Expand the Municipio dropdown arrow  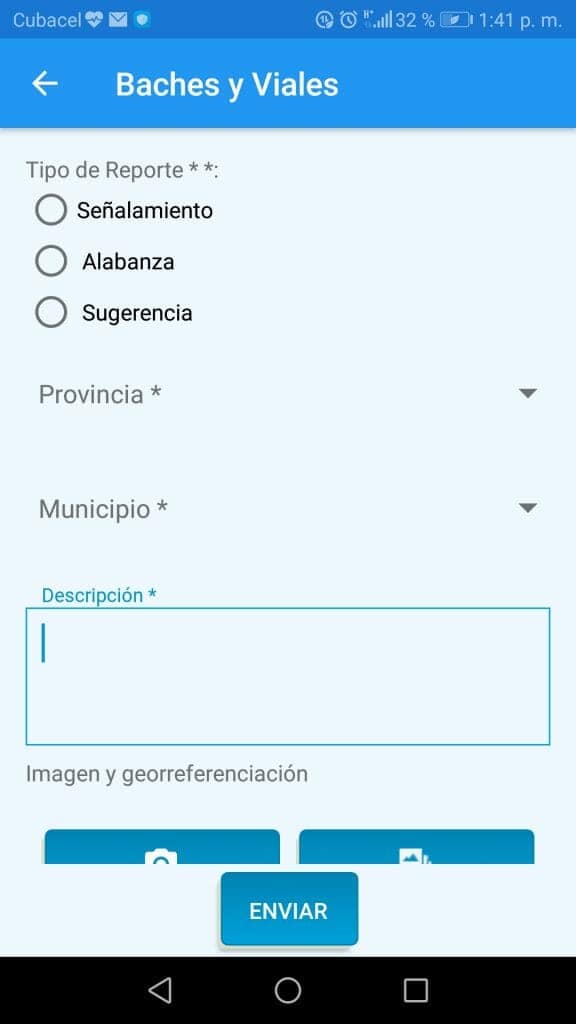coord(527,508)
